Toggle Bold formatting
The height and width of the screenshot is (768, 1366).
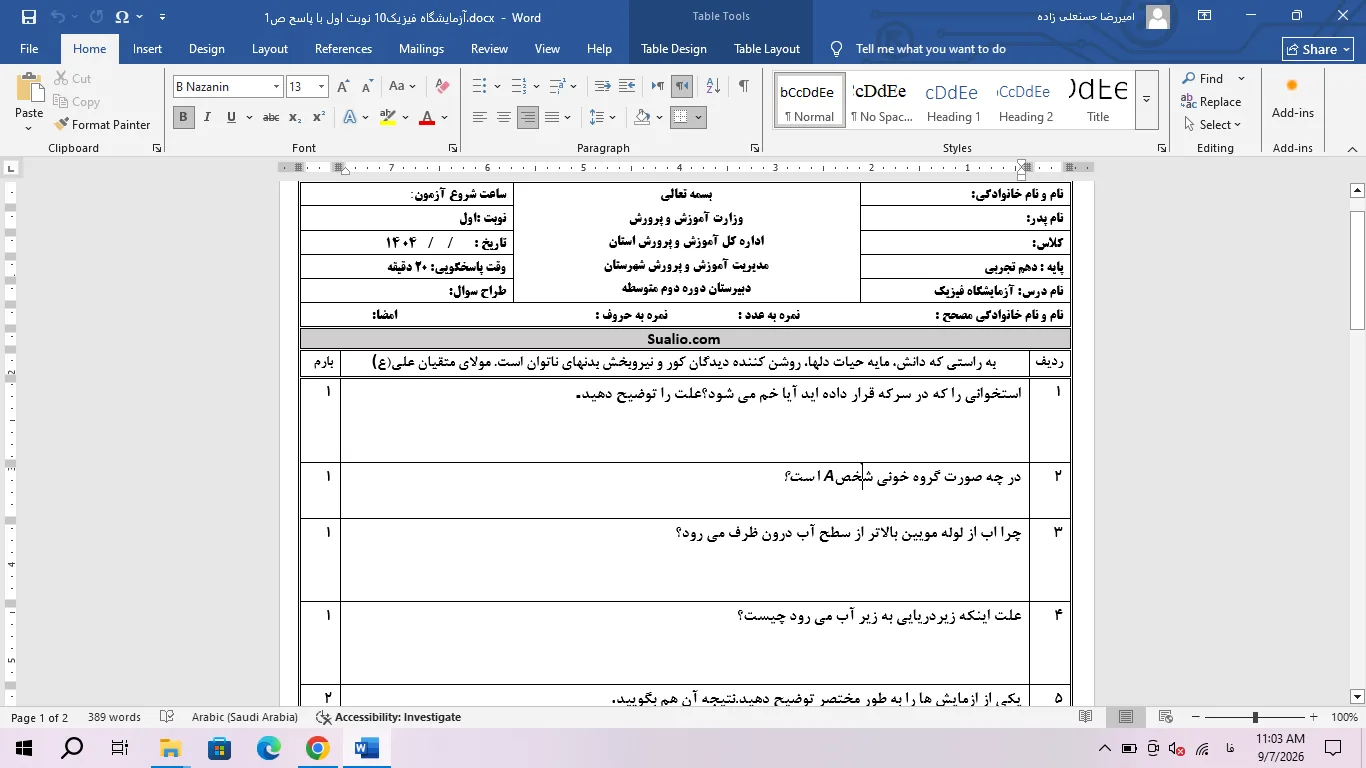point(183,118)
